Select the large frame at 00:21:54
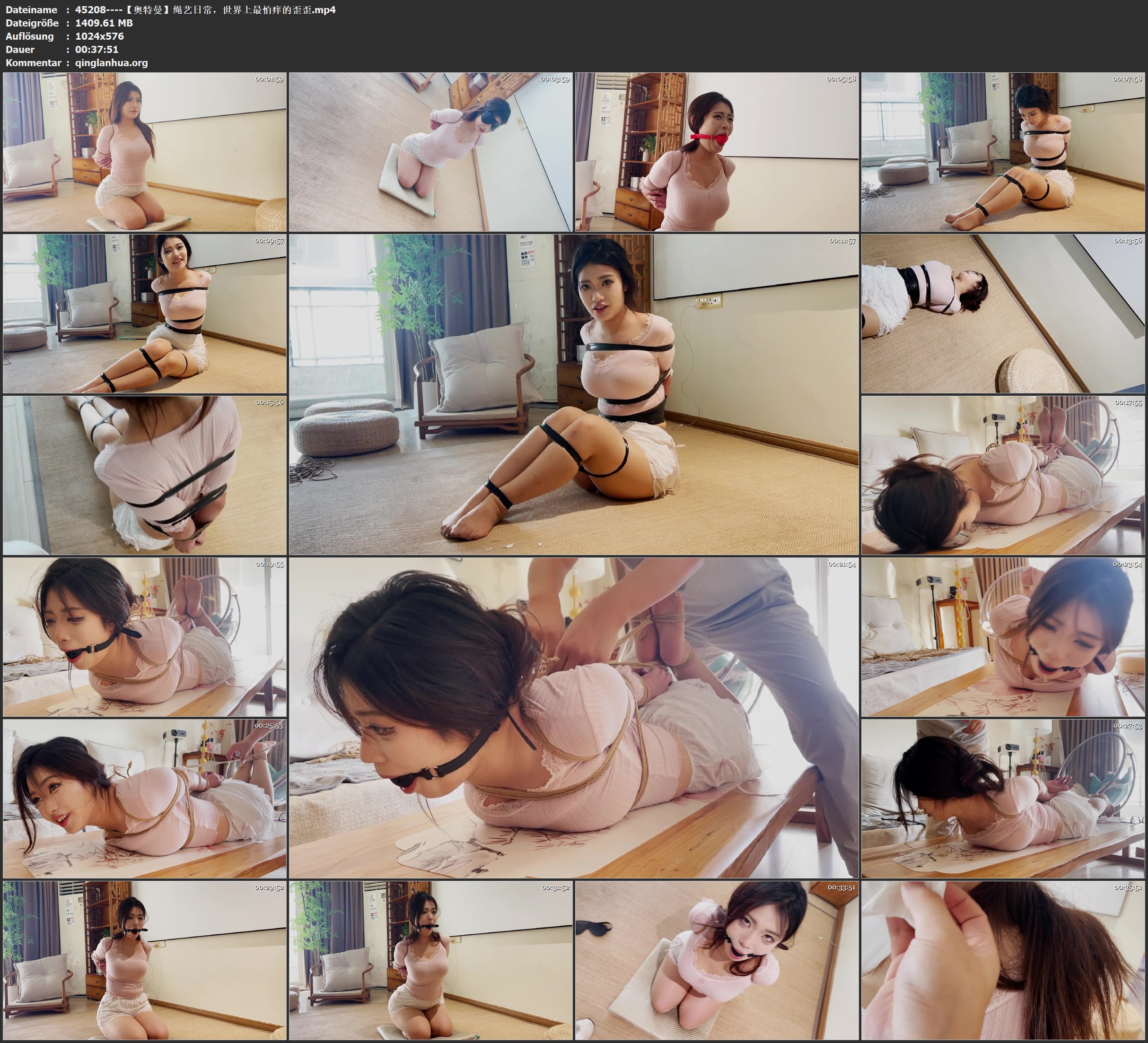Screen dimensions: 1148x1043 tap(573, 718)
